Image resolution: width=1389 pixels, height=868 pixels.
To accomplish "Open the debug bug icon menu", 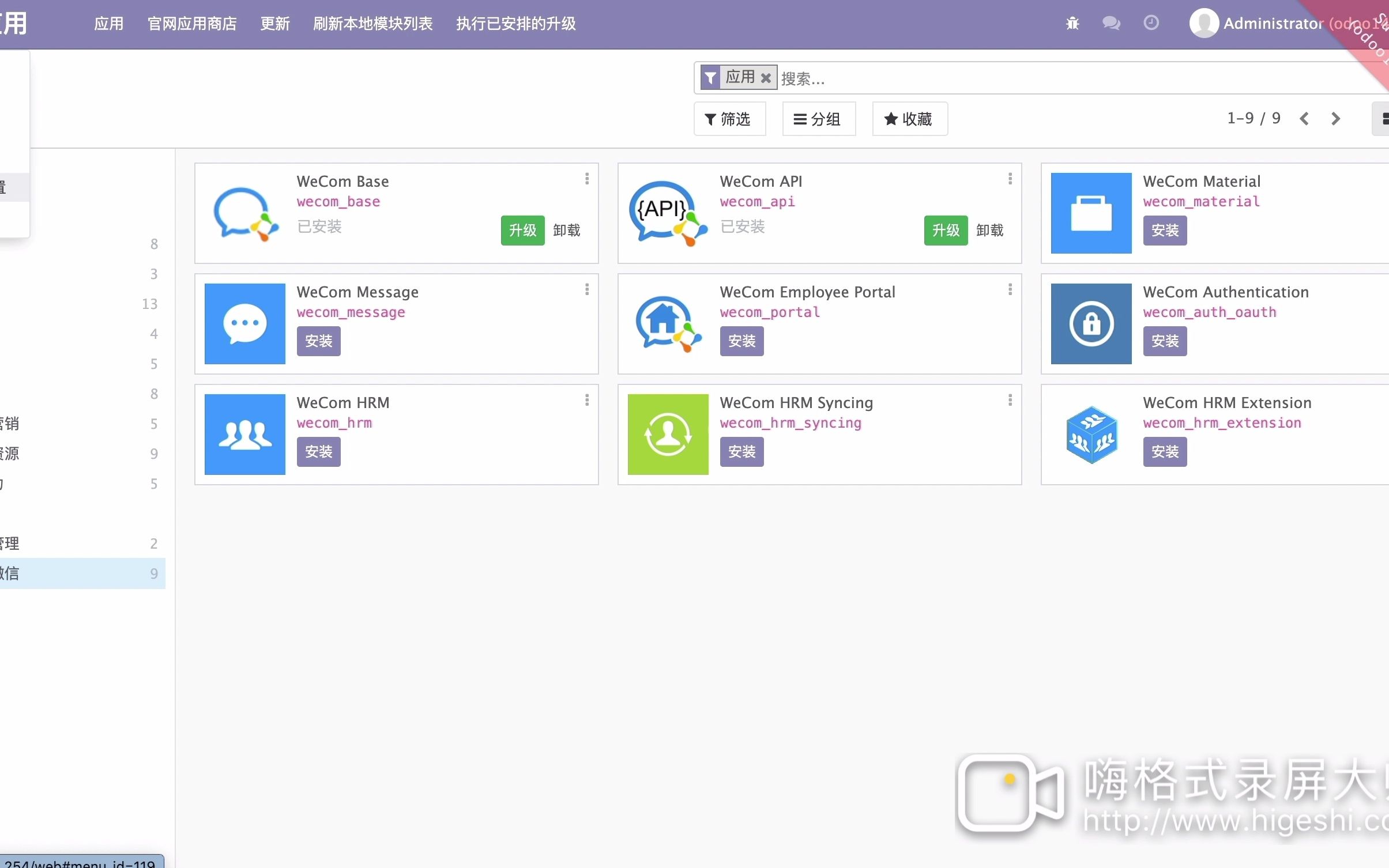I will point(1072,23).
